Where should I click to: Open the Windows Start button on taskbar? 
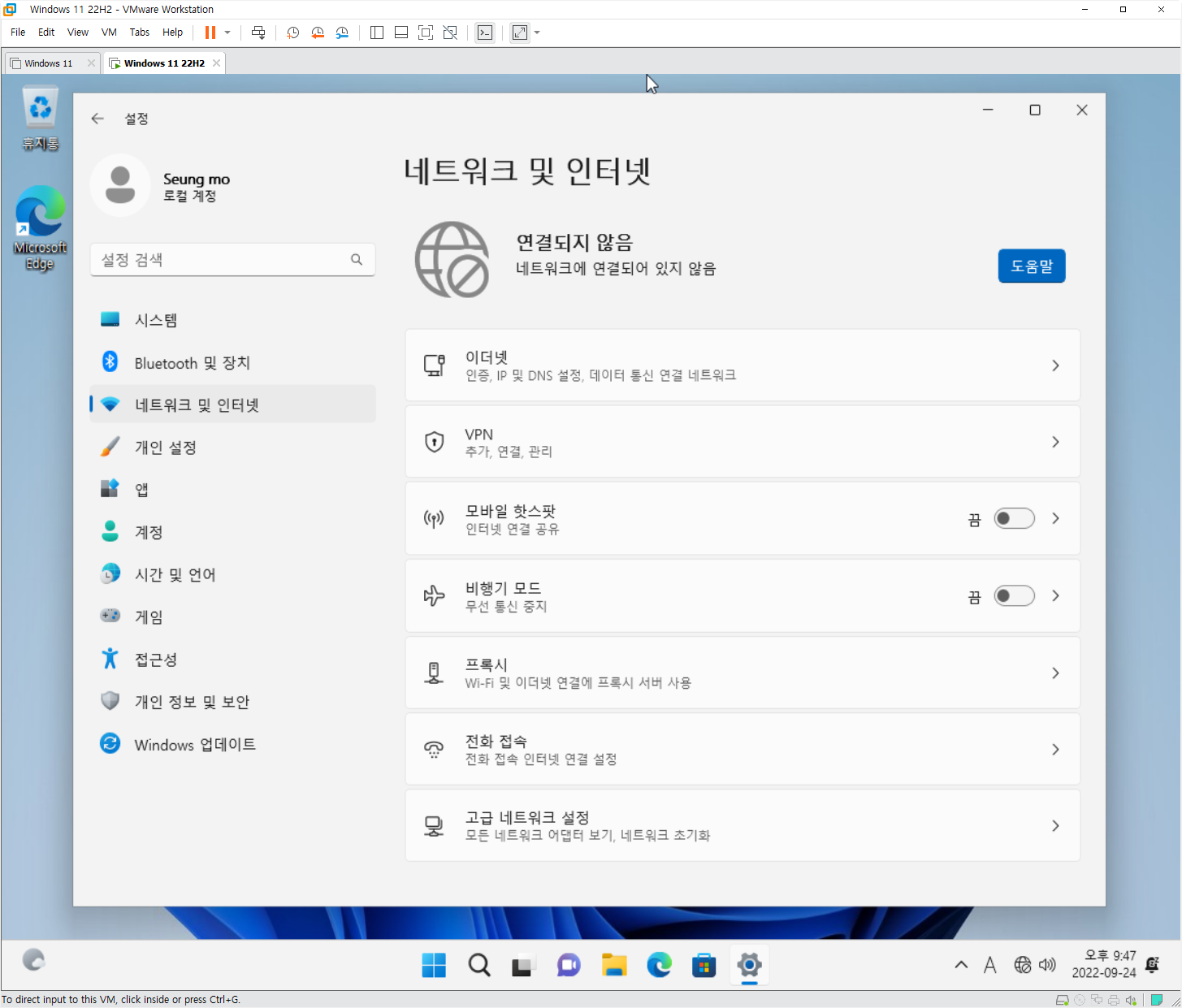coord(434,965)
